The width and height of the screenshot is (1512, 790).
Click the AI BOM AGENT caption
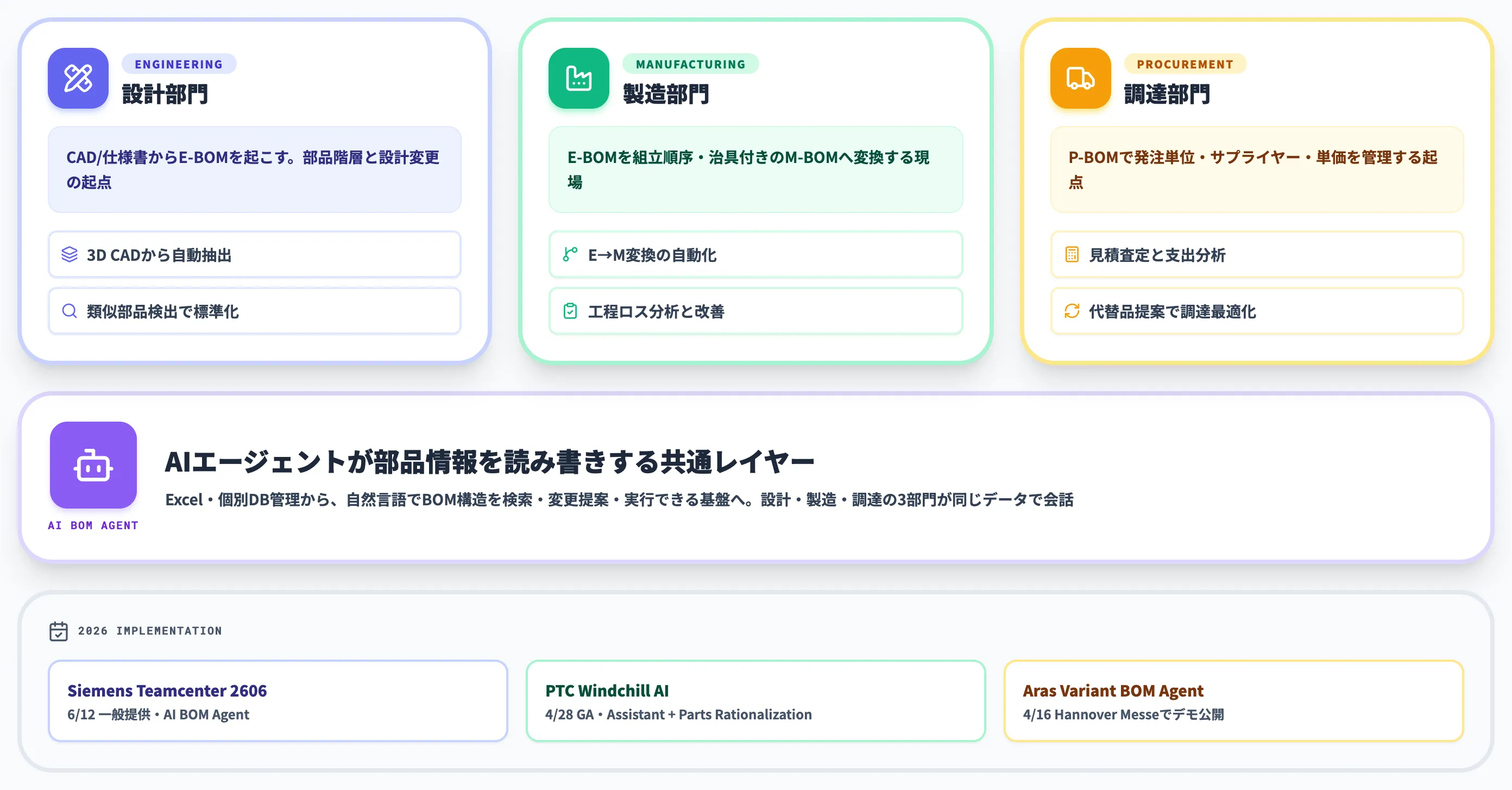(93, 526)
